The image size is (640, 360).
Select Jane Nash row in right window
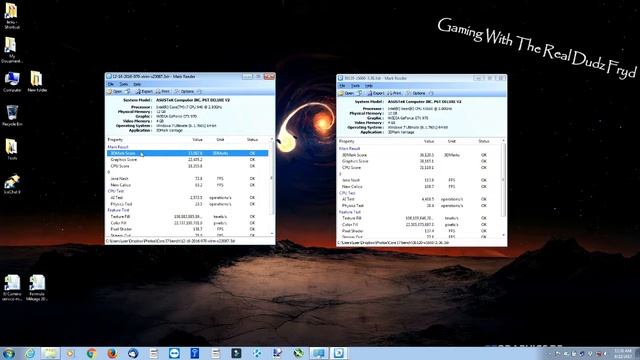coord(419,180)
